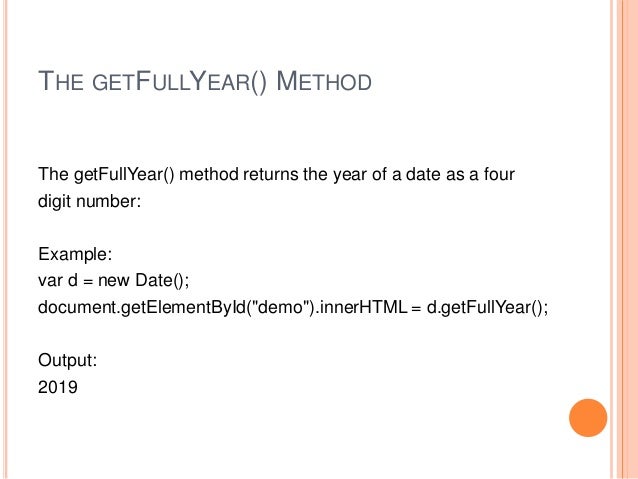Click the word 'getFullYear()' in description
This screenshot has width=638, height=479.
point(124,174)
